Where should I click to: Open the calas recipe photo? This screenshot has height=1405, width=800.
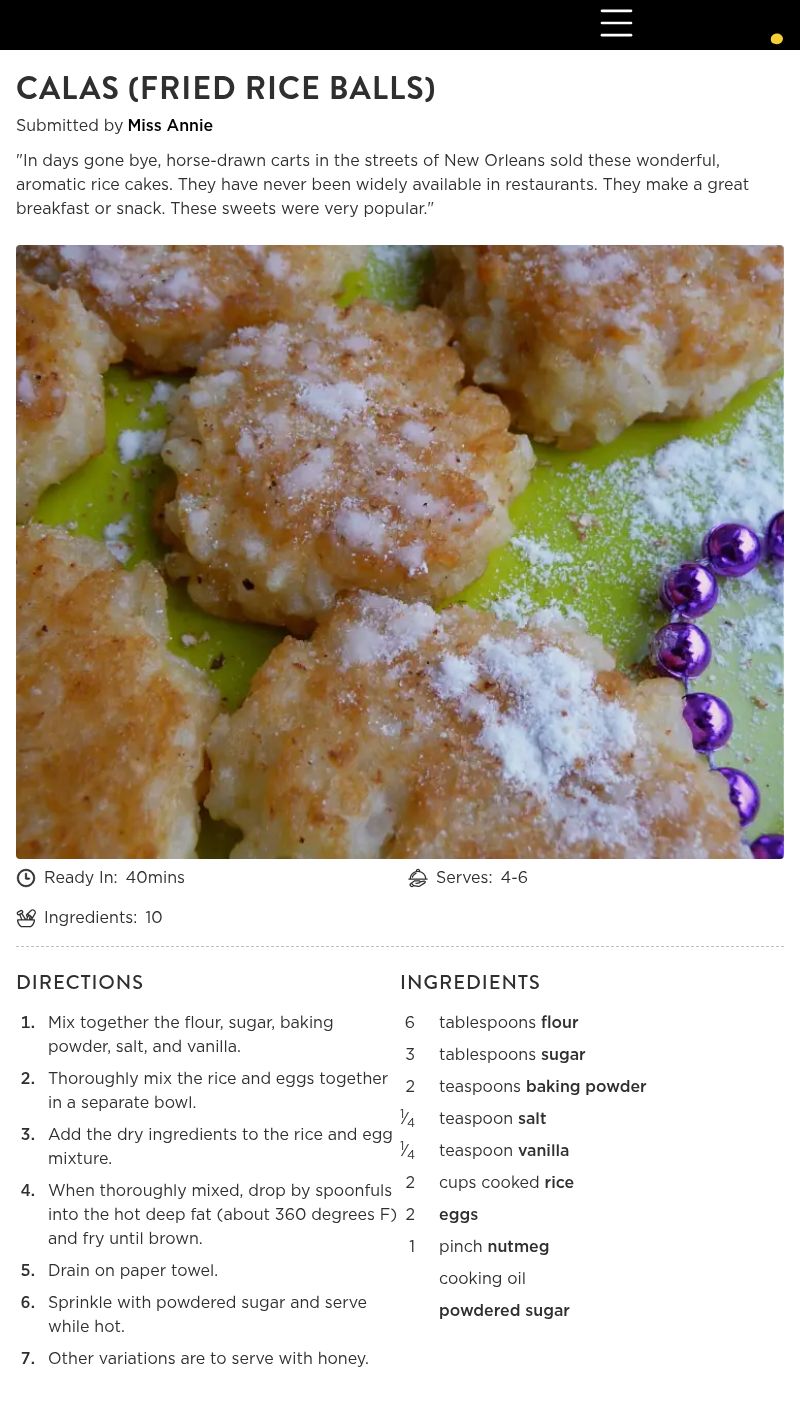point(400,552)
